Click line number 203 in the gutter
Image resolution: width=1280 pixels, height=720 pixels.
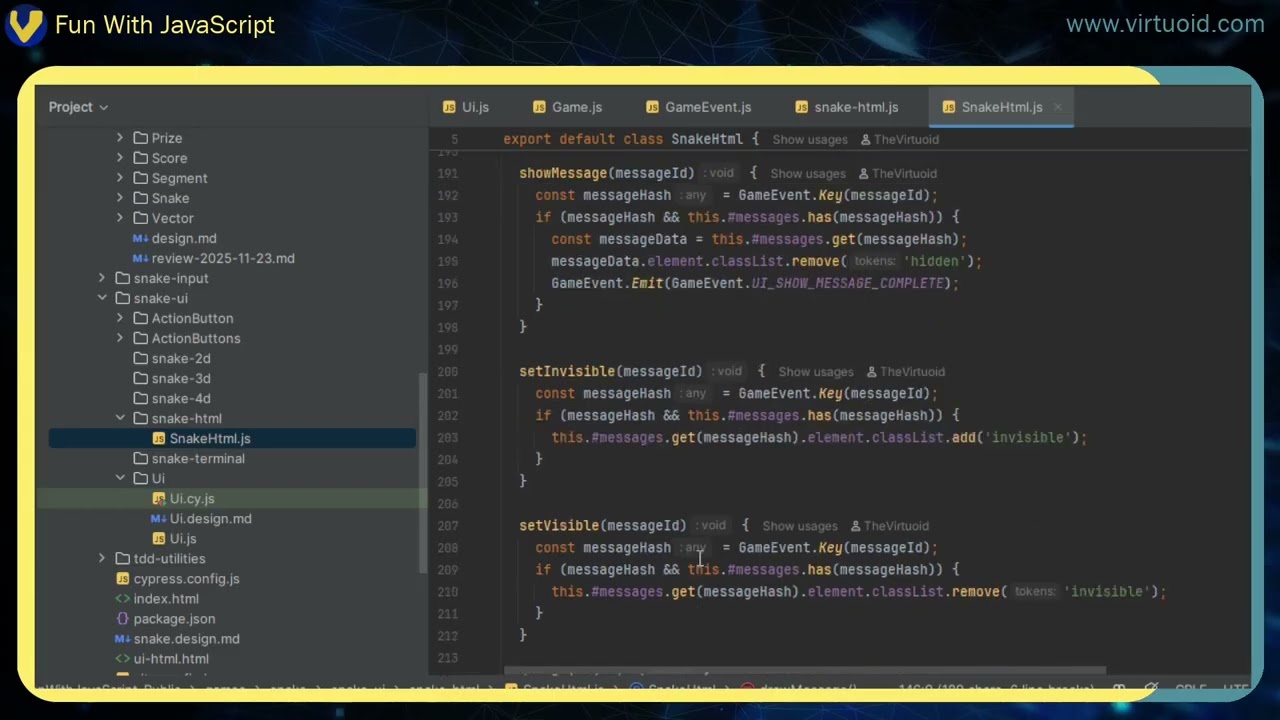click(448, 437)
